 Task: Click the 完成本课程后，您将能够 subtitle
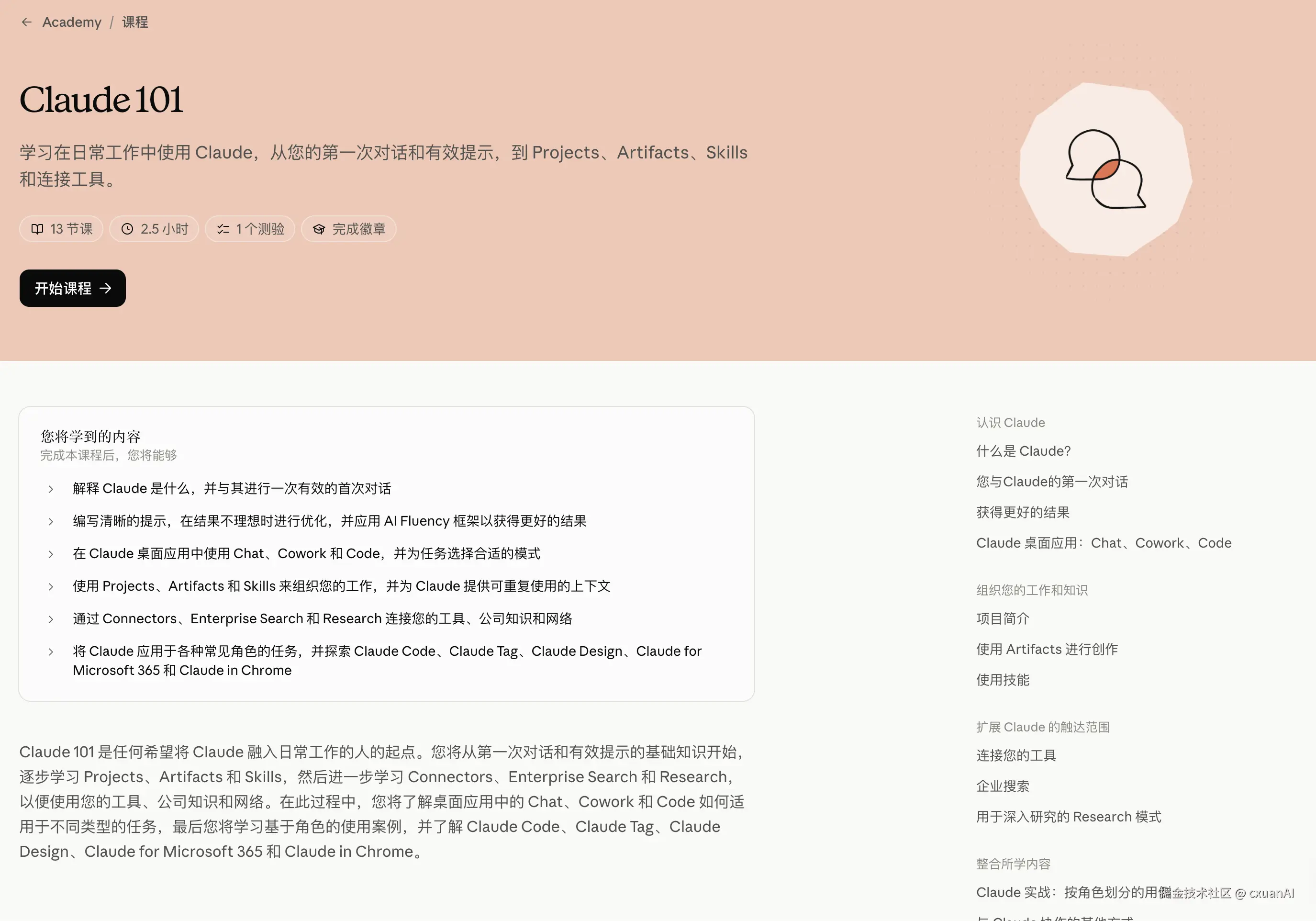point(109,455)
